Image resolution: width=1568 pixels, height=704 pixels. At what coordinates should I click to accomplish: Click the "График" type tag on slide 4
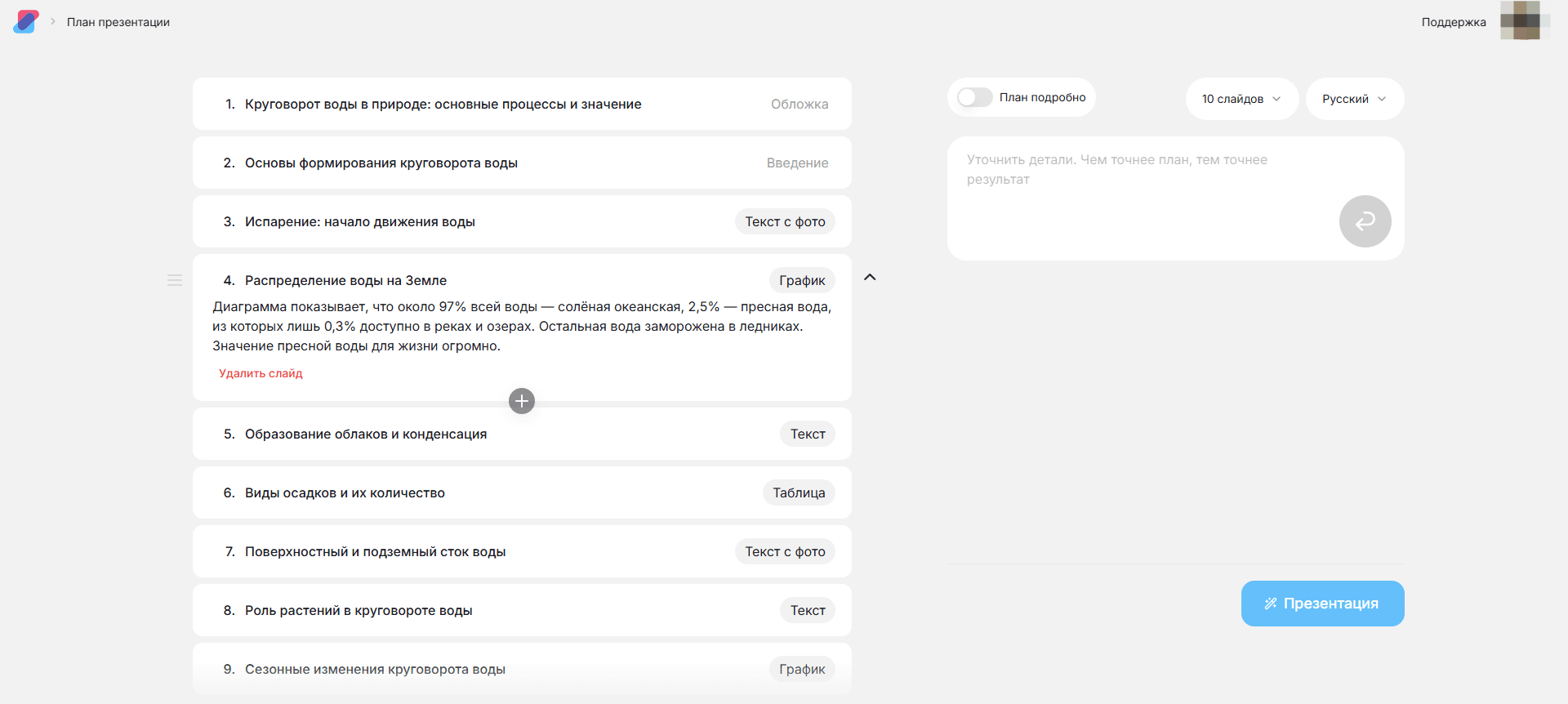(802, 280)
